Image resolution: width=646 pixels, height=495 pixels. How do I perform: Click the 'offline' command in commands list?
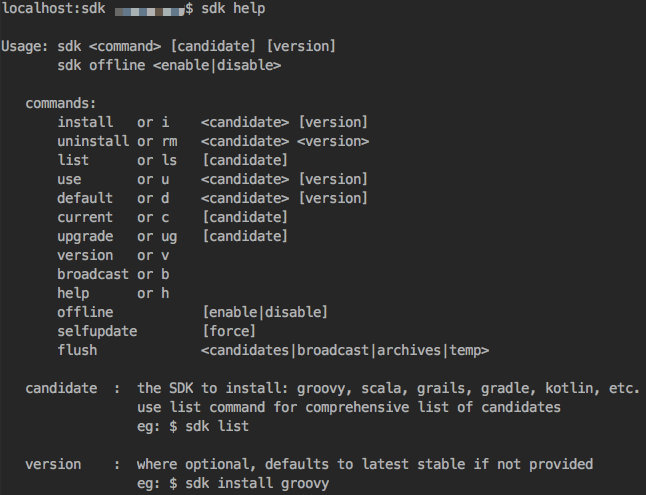[85, 312]
